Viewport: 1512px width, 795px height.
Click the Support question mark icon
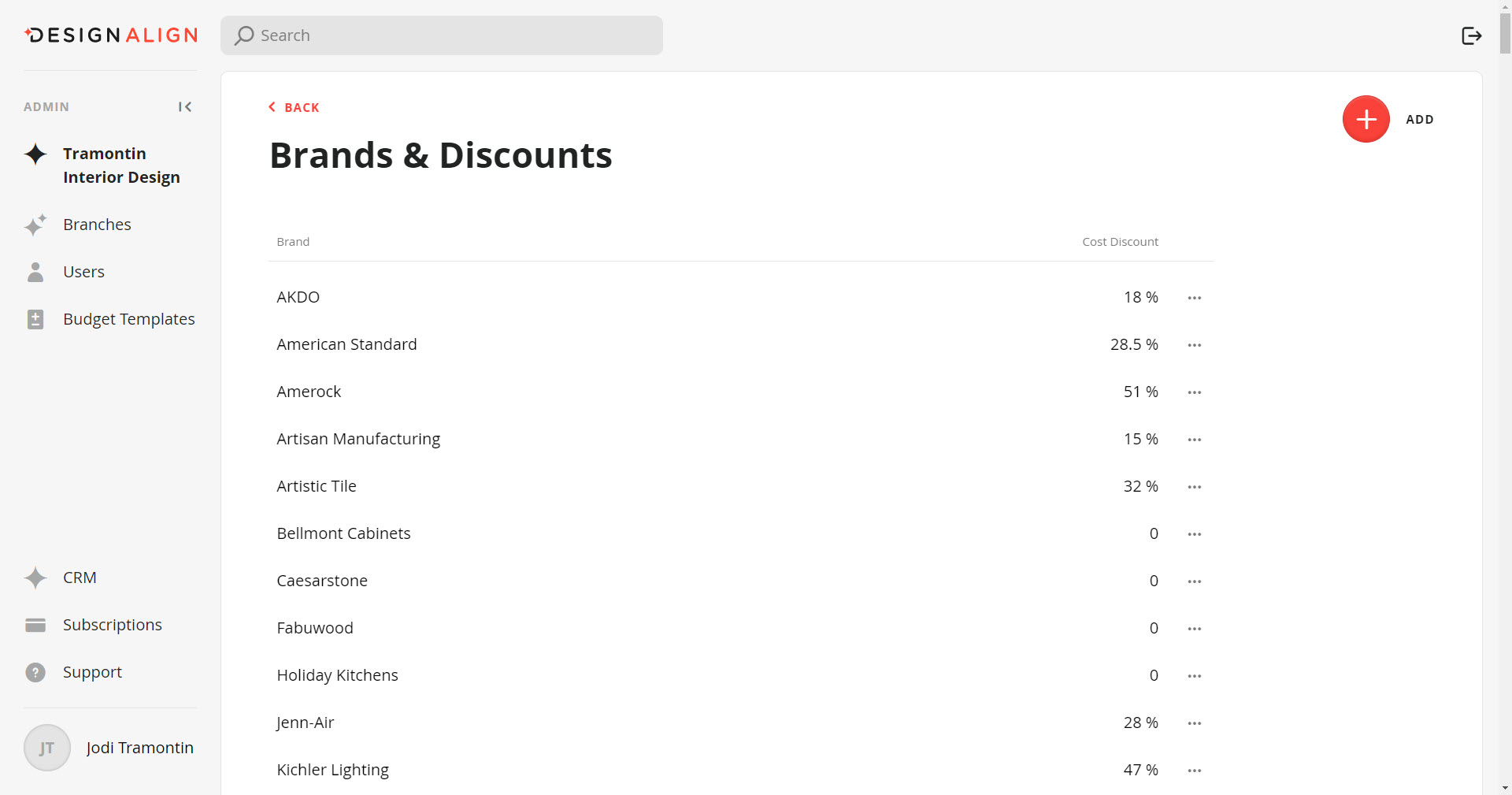[35, 672]
